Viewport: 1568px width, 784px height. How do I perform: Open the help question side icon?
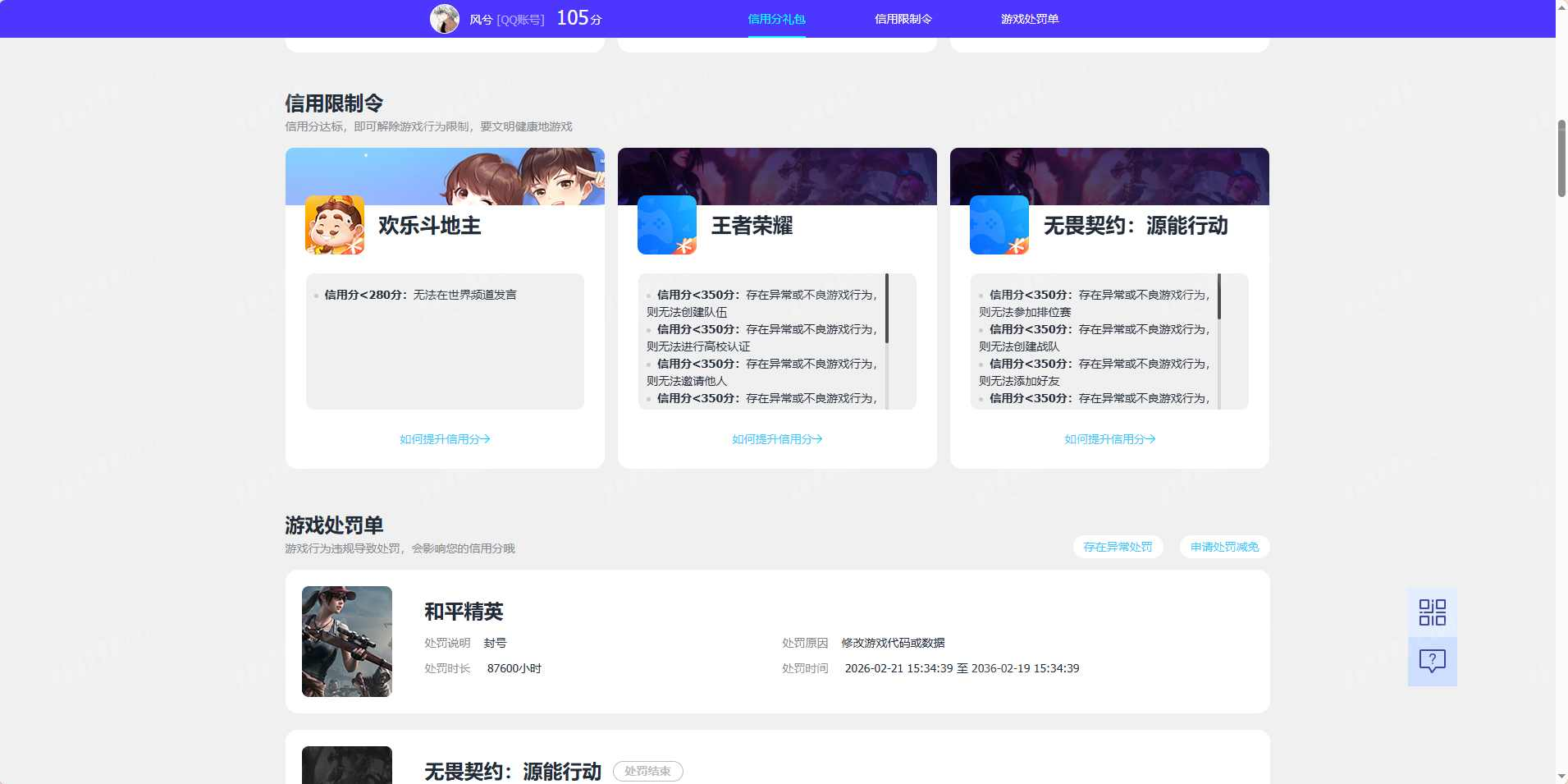pos(1432,661)
